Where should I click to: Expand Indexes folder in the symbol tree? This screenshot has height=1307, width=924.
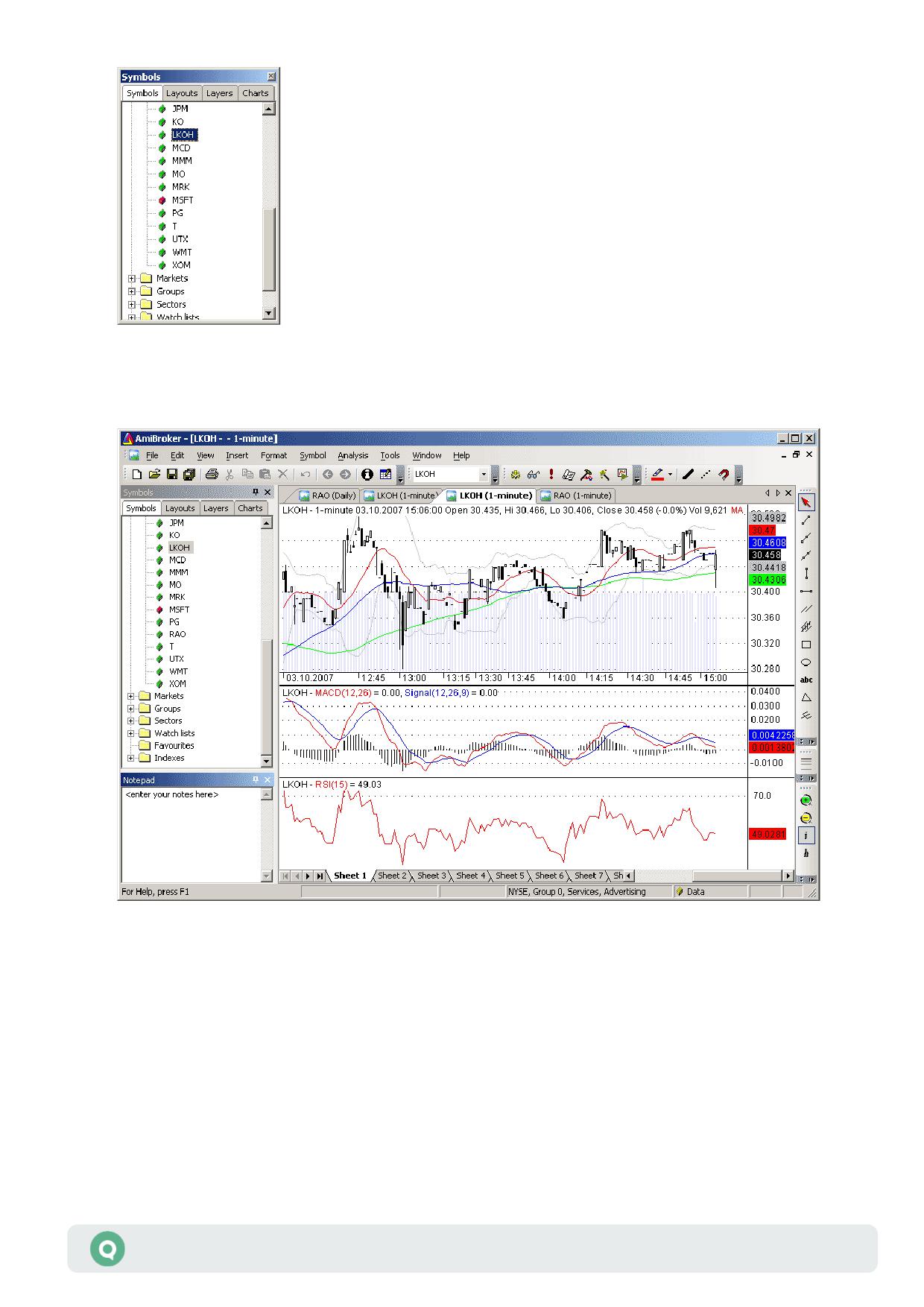point(132,758)
